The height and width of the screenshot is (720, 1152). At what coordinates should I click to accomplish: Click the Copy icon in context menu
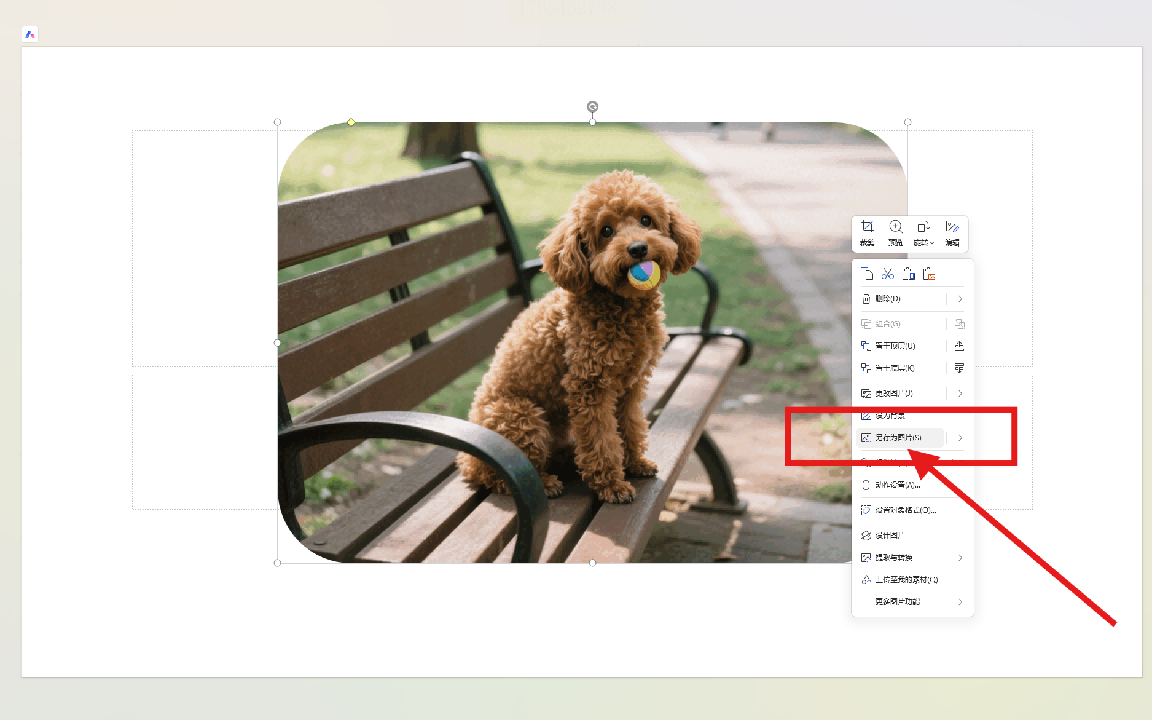pyautogui.click(x=867, y=274)
